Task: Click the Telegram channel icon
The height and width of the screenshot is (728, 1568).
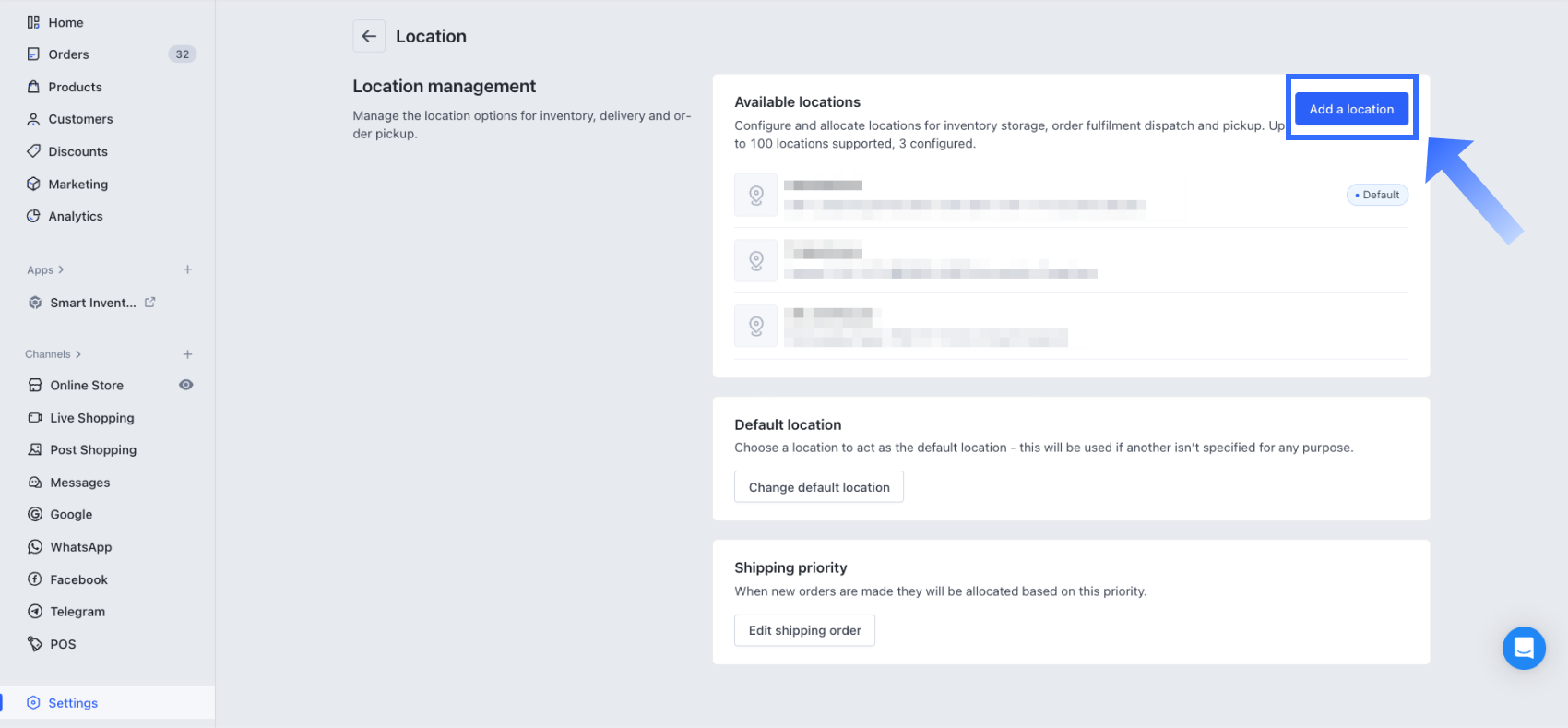Action: [35, 612]
